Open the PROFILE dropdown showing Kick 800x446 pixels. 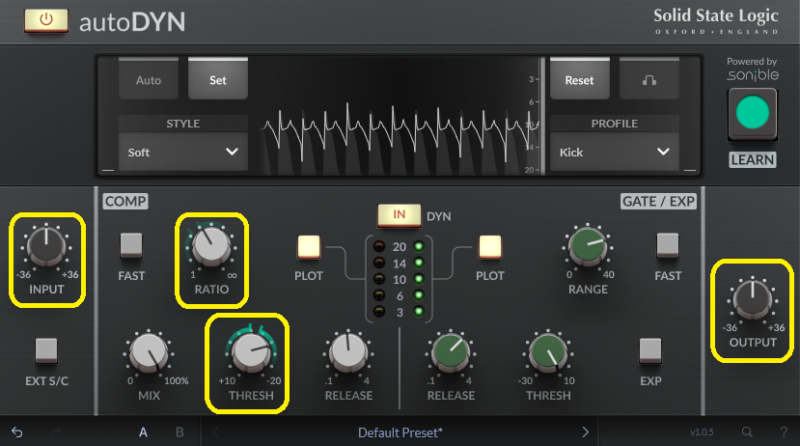click(x=613, y=152)
